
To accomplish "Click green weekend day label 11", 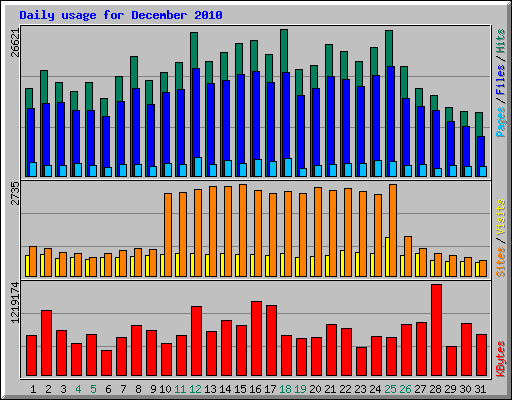I will (180, 389).
